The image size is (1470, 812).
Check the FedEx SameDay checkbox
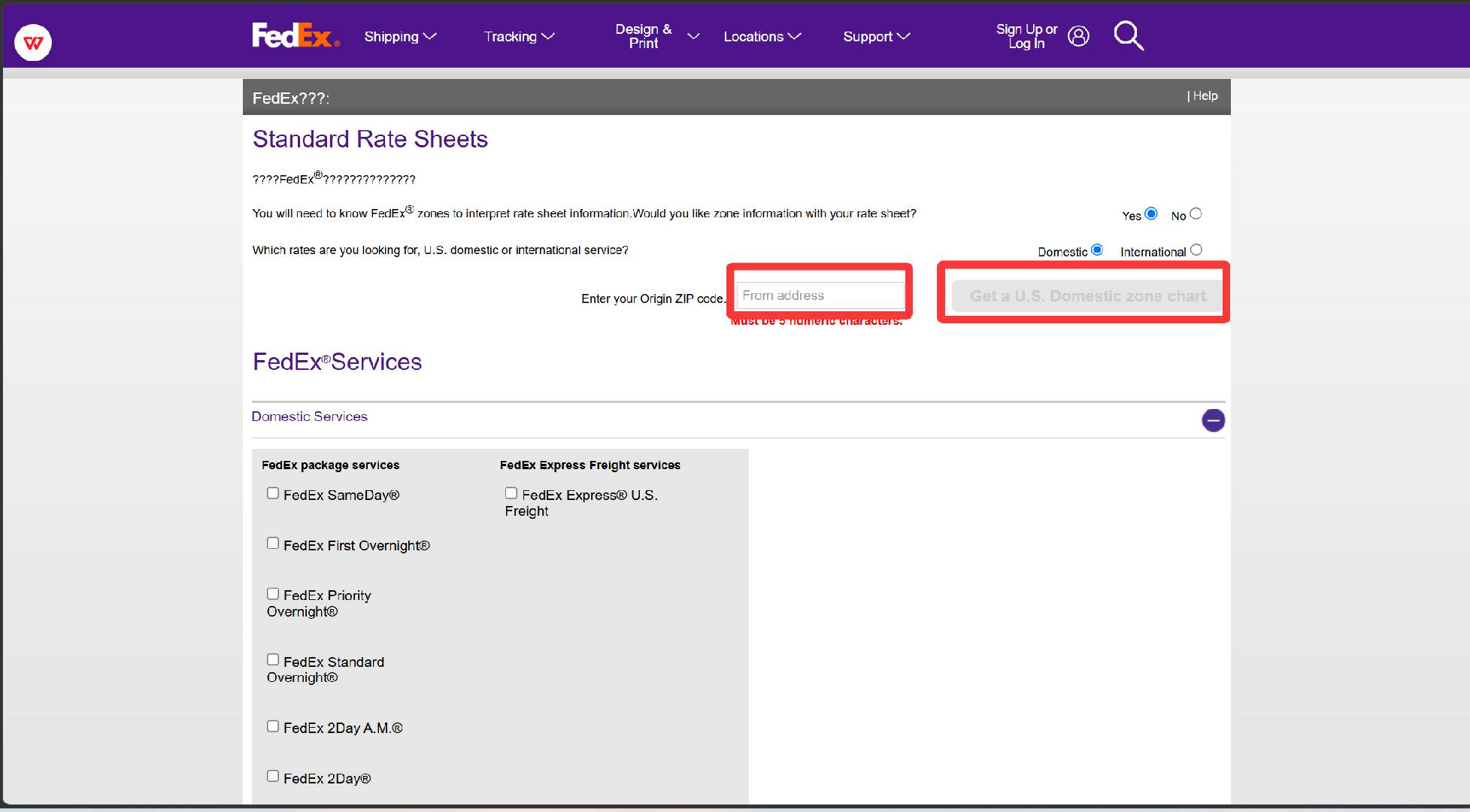pyautogui.click(x=273, y=493)
